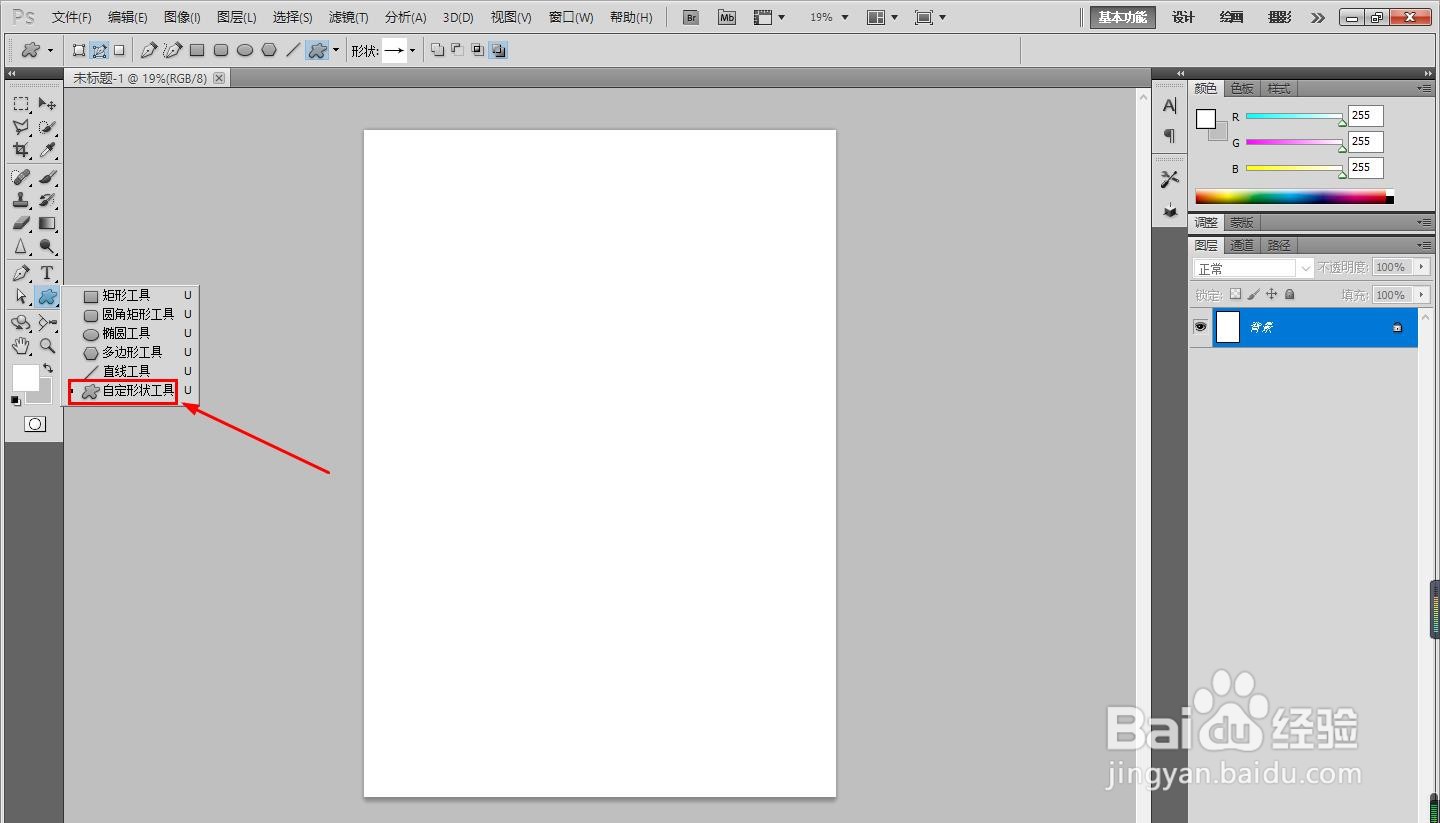
Task: Open the tool preset picker dropdown
Action: point(50,50)
